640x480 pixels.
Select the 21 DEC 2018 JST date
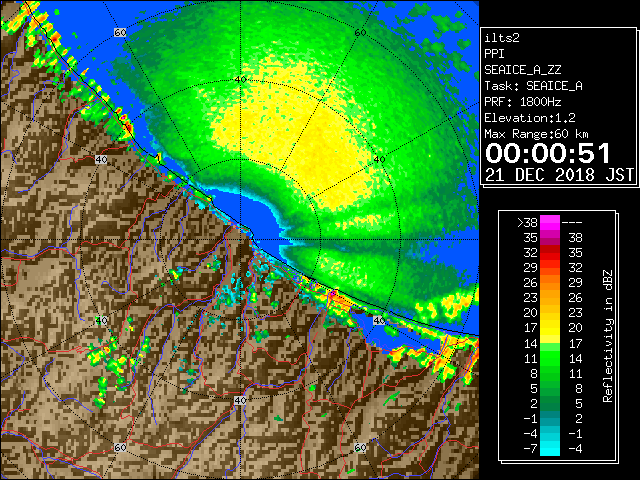click(559, 175)
